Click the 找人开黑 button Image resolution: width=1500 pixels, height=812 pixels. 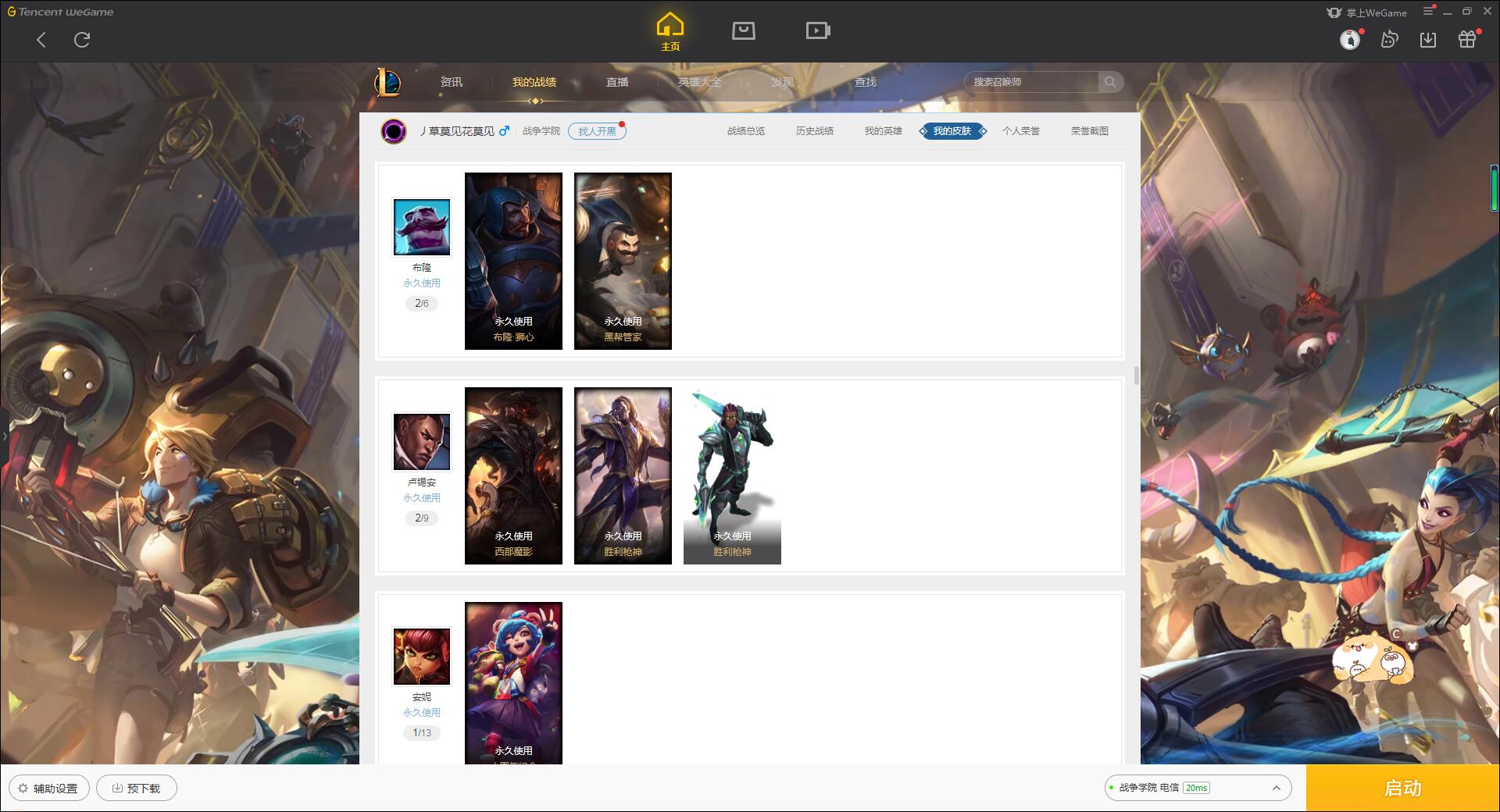597,131
